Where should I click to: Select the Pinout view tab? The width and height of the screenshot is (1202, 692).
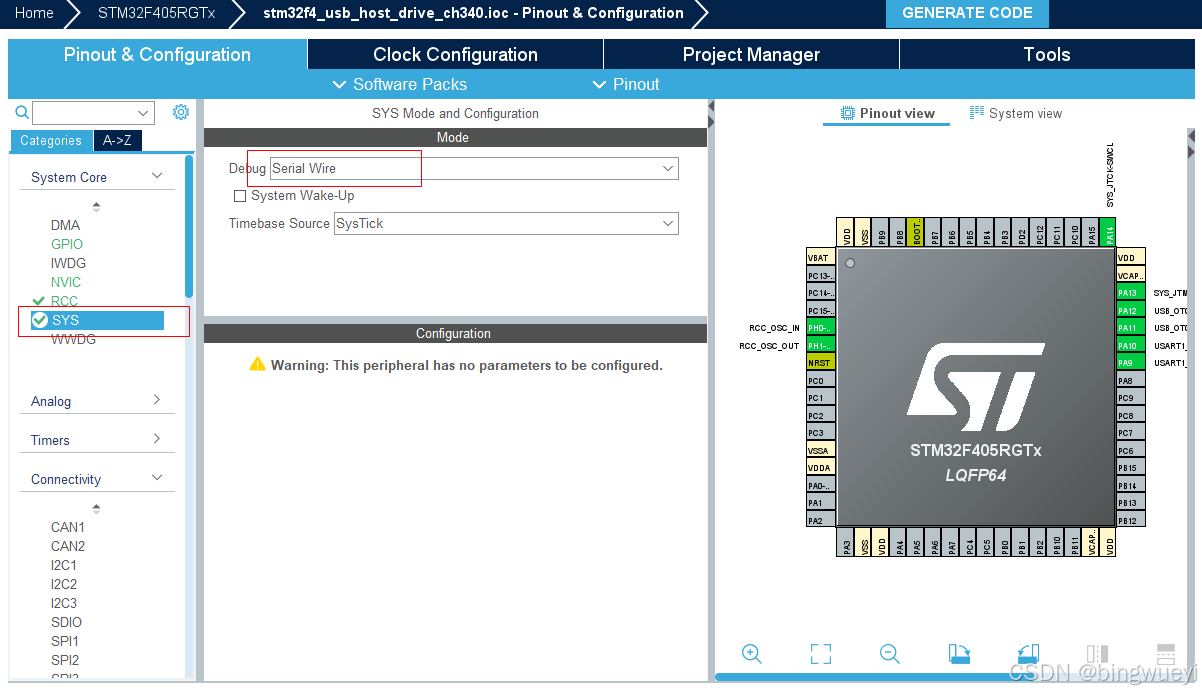coord(886,113)
